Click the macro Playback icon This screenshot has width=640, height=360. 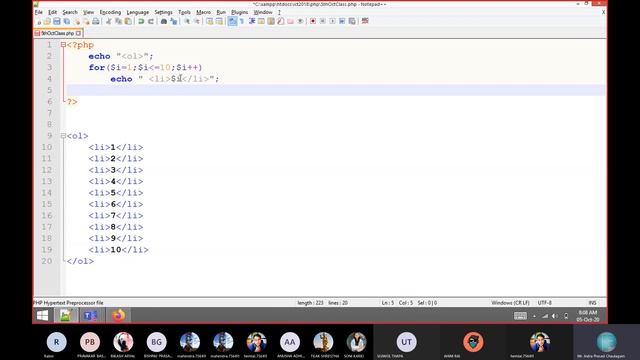click(x=333, y=21)
